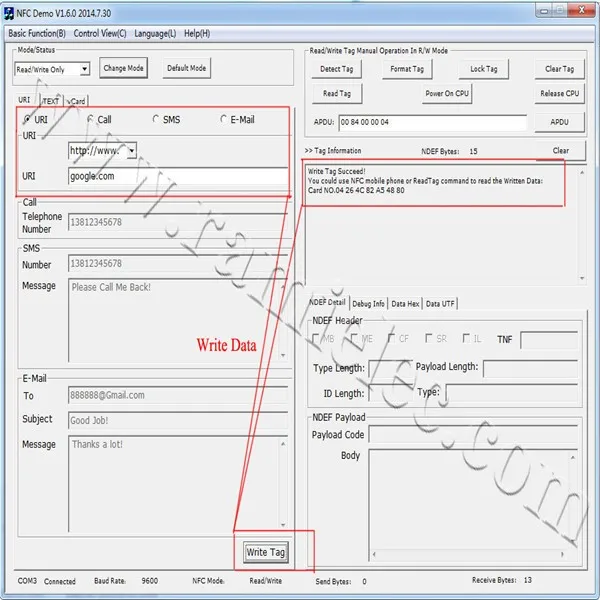Select the E-Mail radio button

coord(222,120)
